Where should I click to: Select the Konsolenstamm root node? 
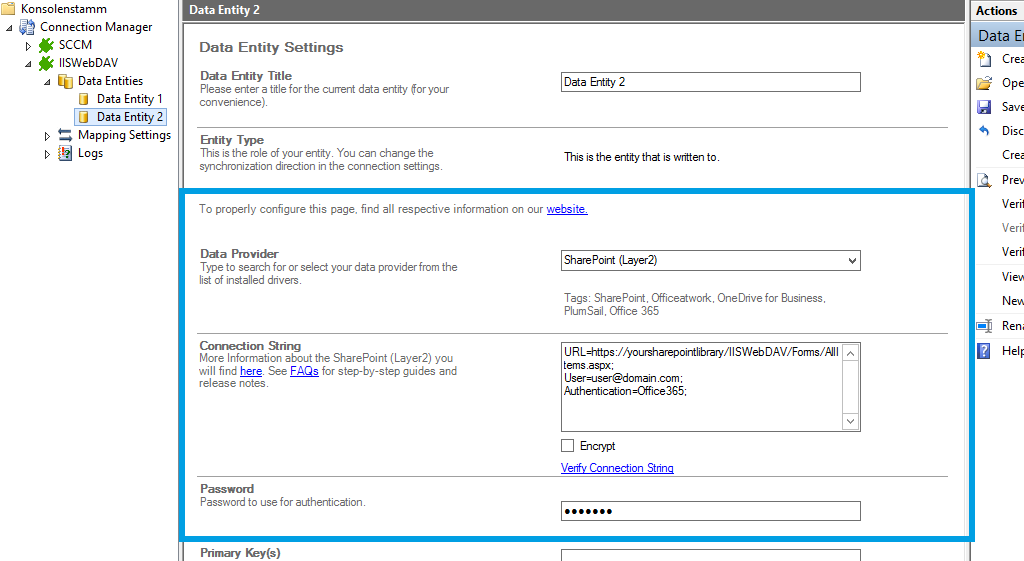click(63, 9)
